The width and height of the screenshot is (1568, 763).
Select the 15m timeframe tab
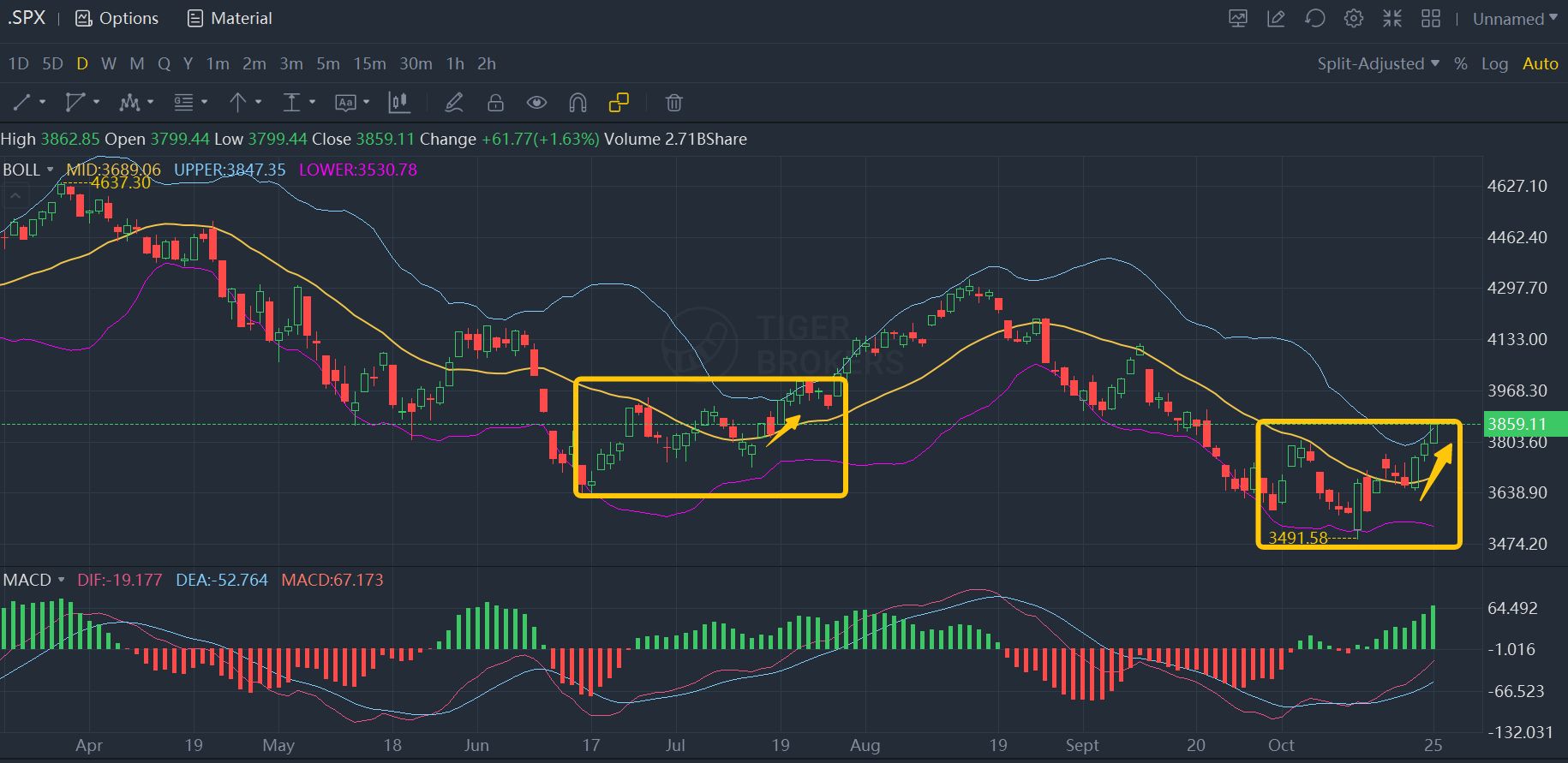369,63
